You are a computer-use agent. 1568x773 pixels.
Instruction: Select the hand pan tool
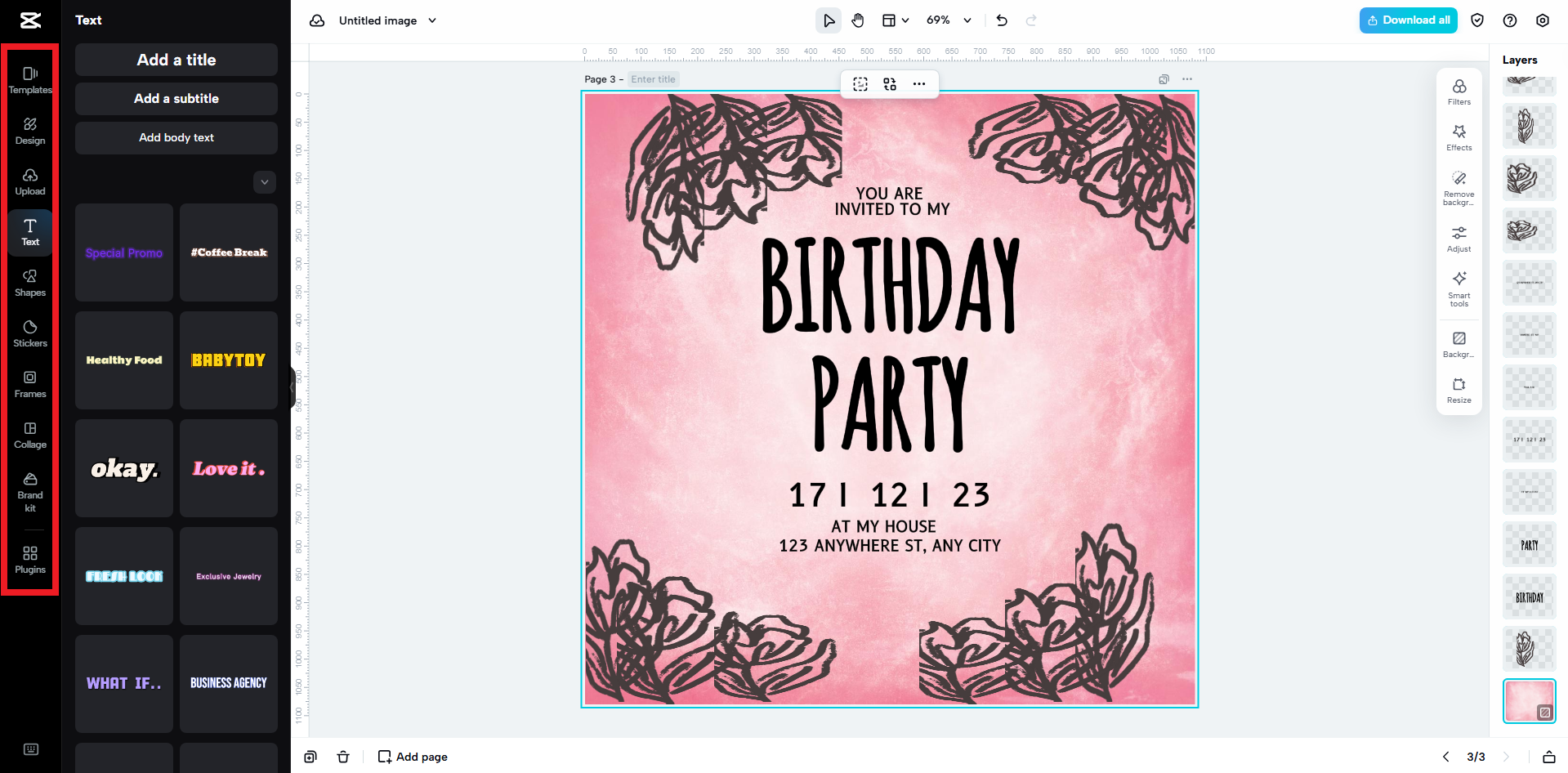point(858,20)
